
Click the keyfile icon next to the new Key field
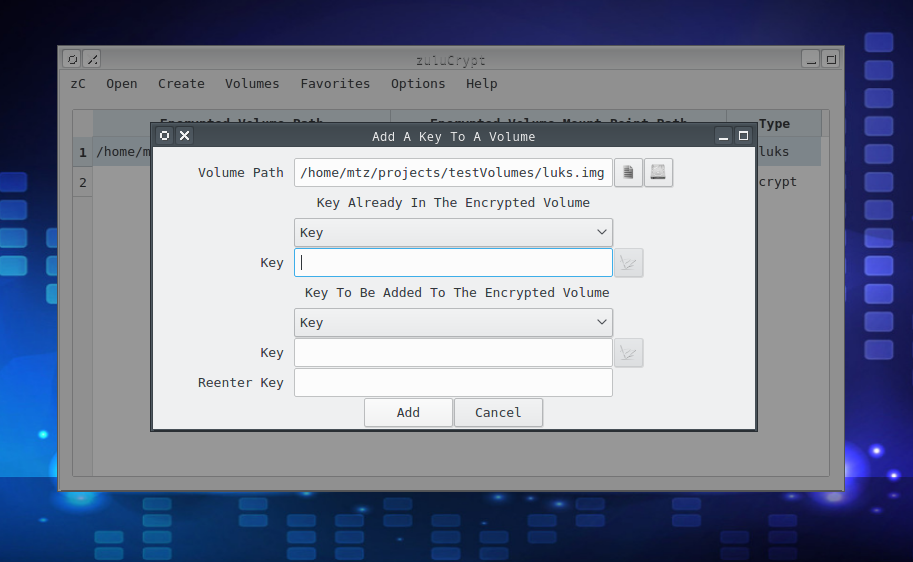[x=628, y=352]
